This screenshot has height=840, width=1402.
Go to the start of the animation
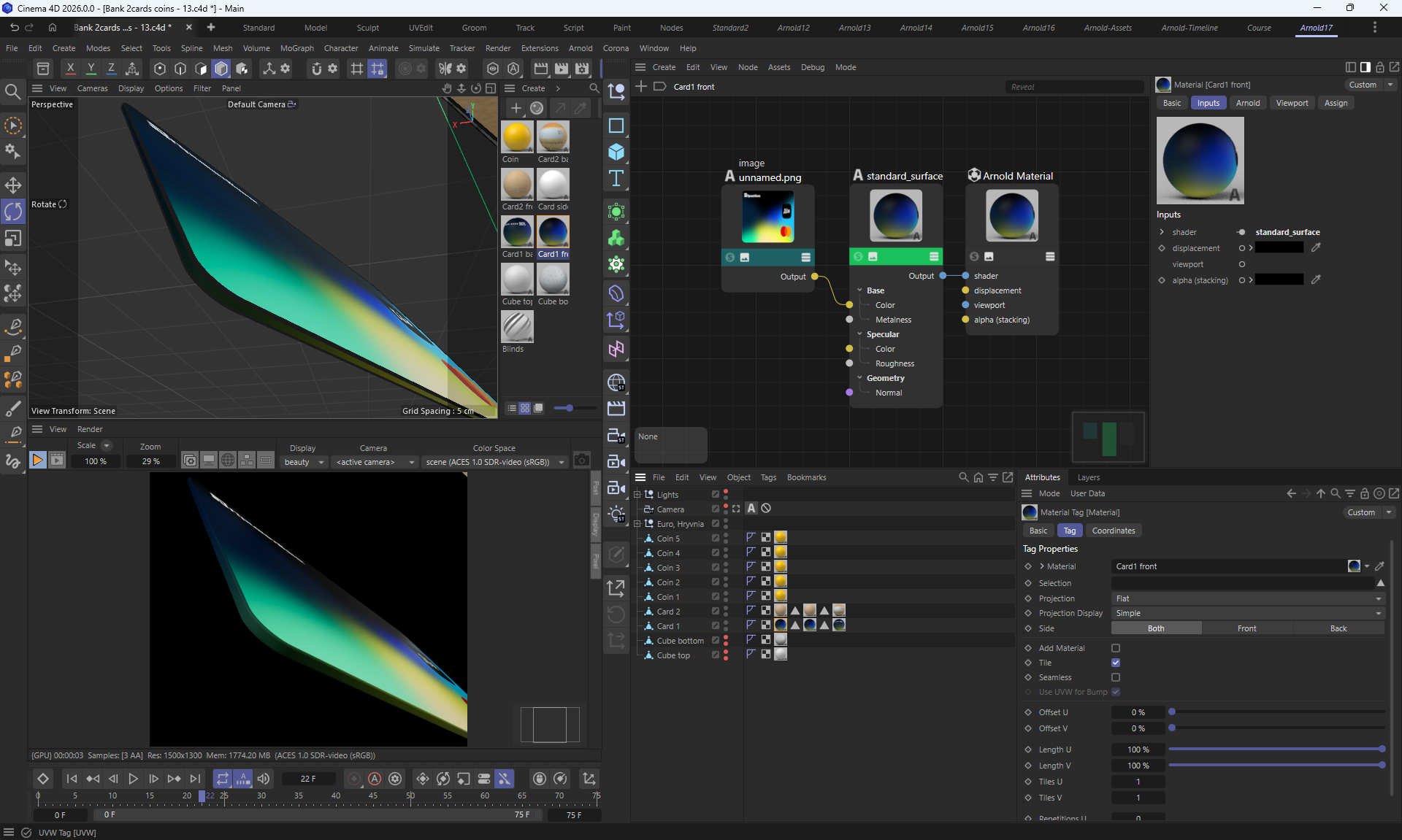72,779
